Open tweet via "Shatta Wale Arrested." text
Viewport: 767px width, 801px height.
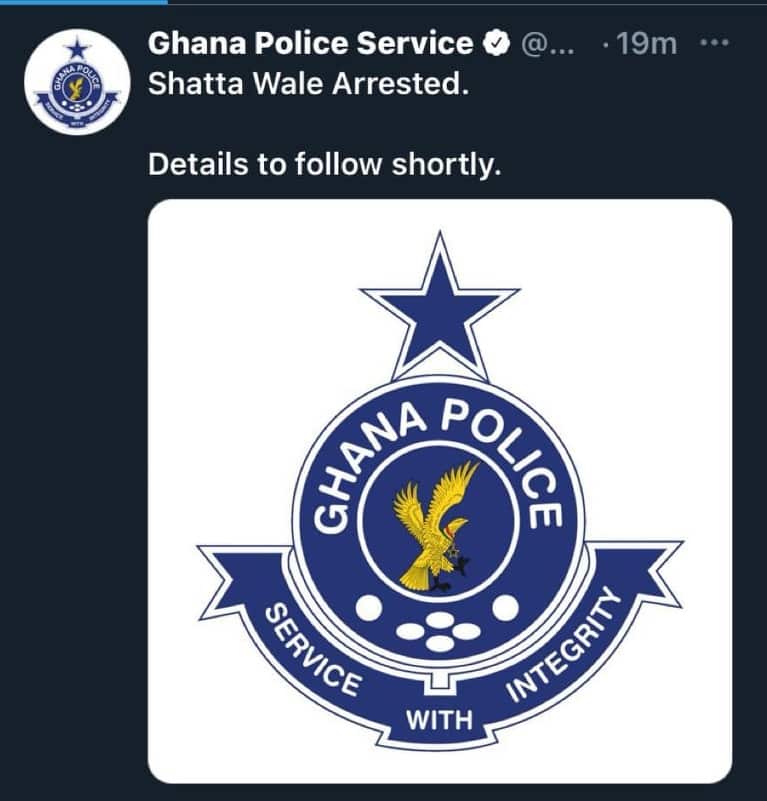point(308,83)
